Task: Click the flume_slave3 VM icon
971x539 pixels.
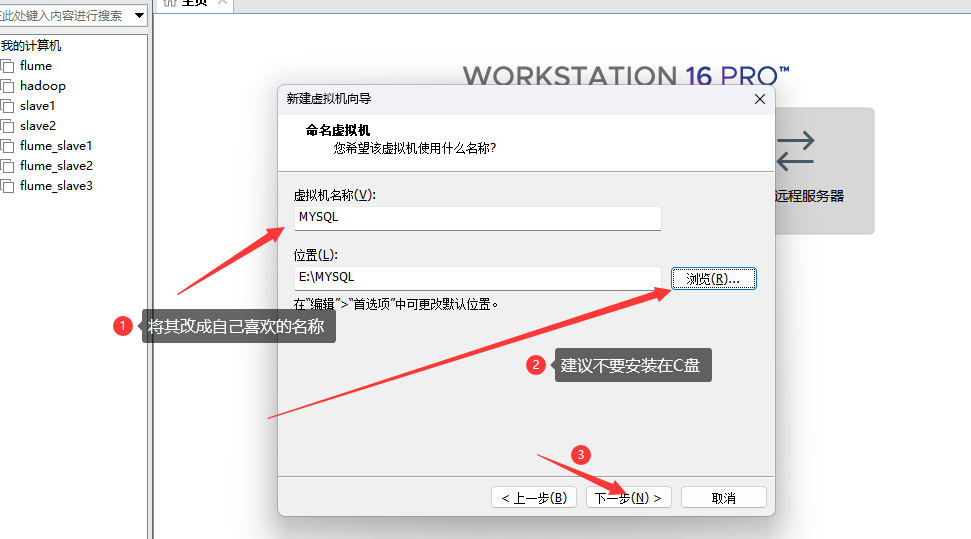Action: (x=7, y=186)
